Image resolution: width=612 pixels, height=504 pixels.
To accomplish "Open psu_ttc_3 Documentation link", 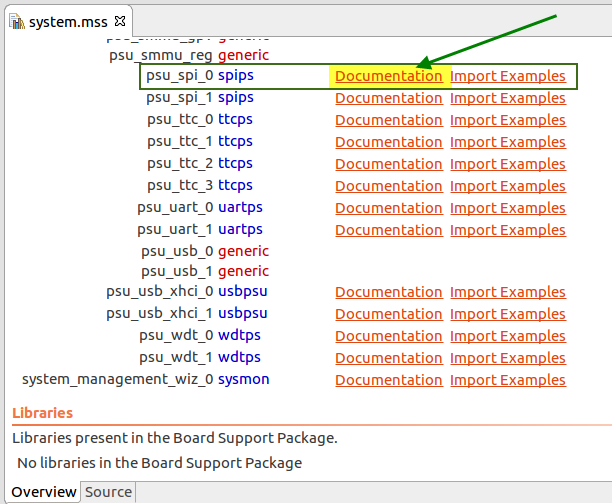I will (388, 186).
